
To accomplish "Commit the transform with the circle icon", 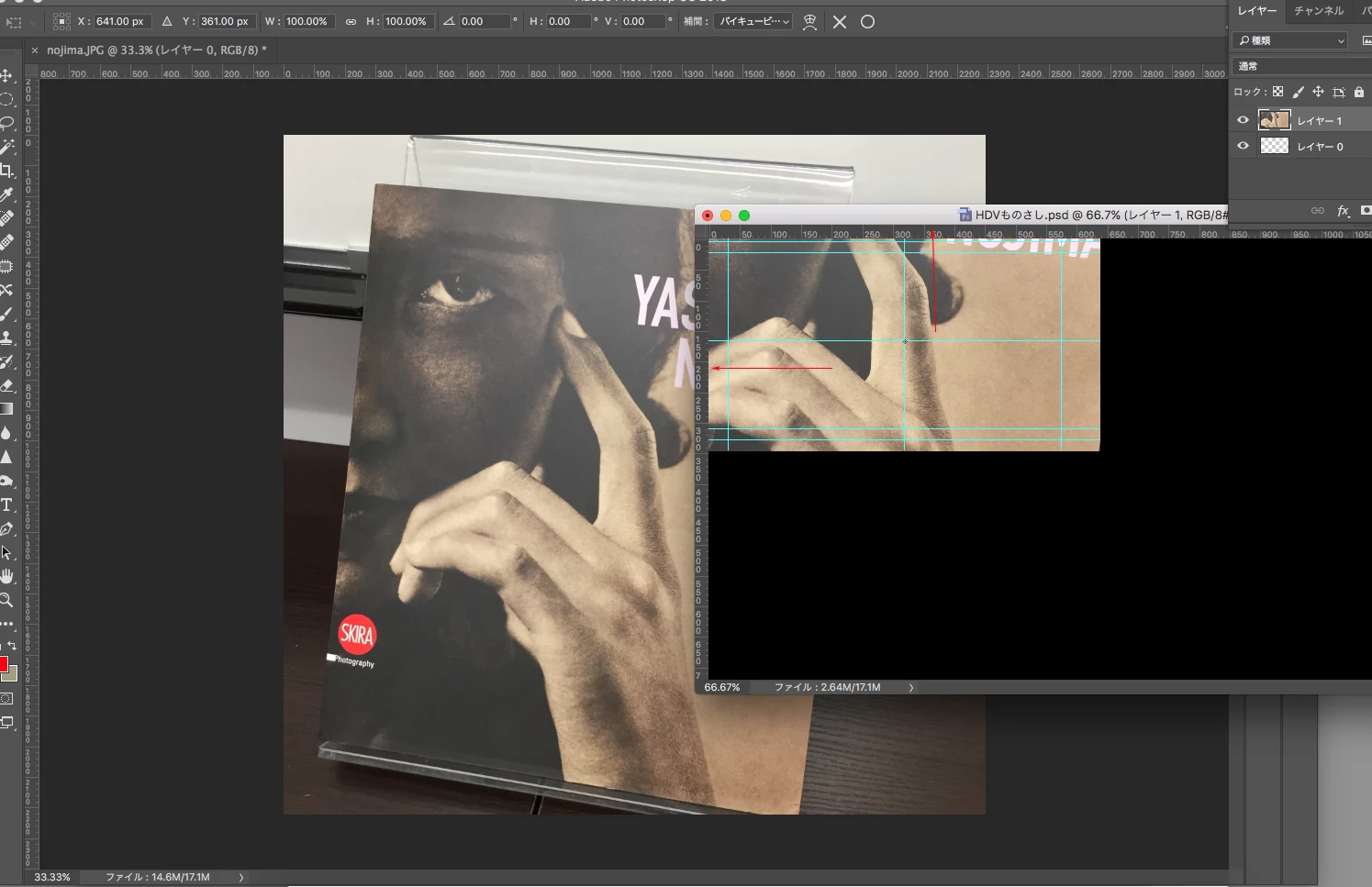I will (x=867, y=22).
